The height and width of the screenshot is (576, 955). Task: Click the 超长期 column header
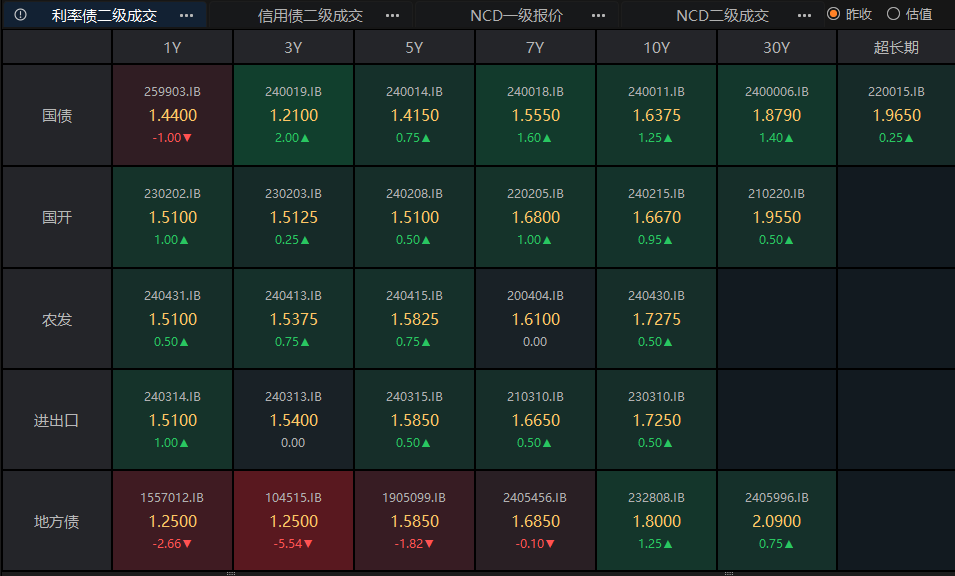click(896, 47)
